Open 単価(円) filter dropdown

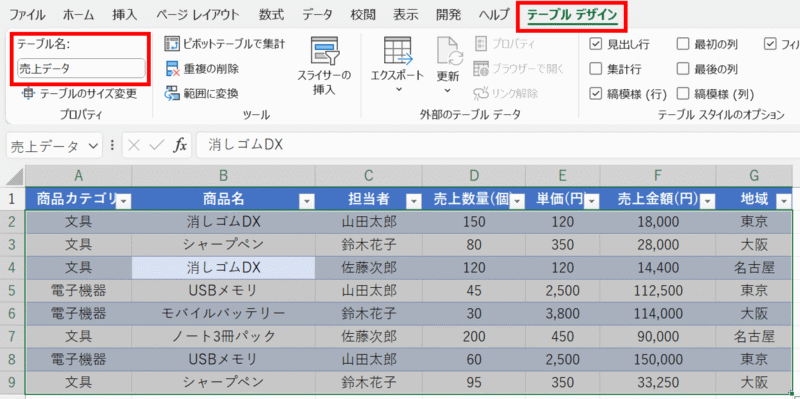pyautogui.click(x=591, y=202)
